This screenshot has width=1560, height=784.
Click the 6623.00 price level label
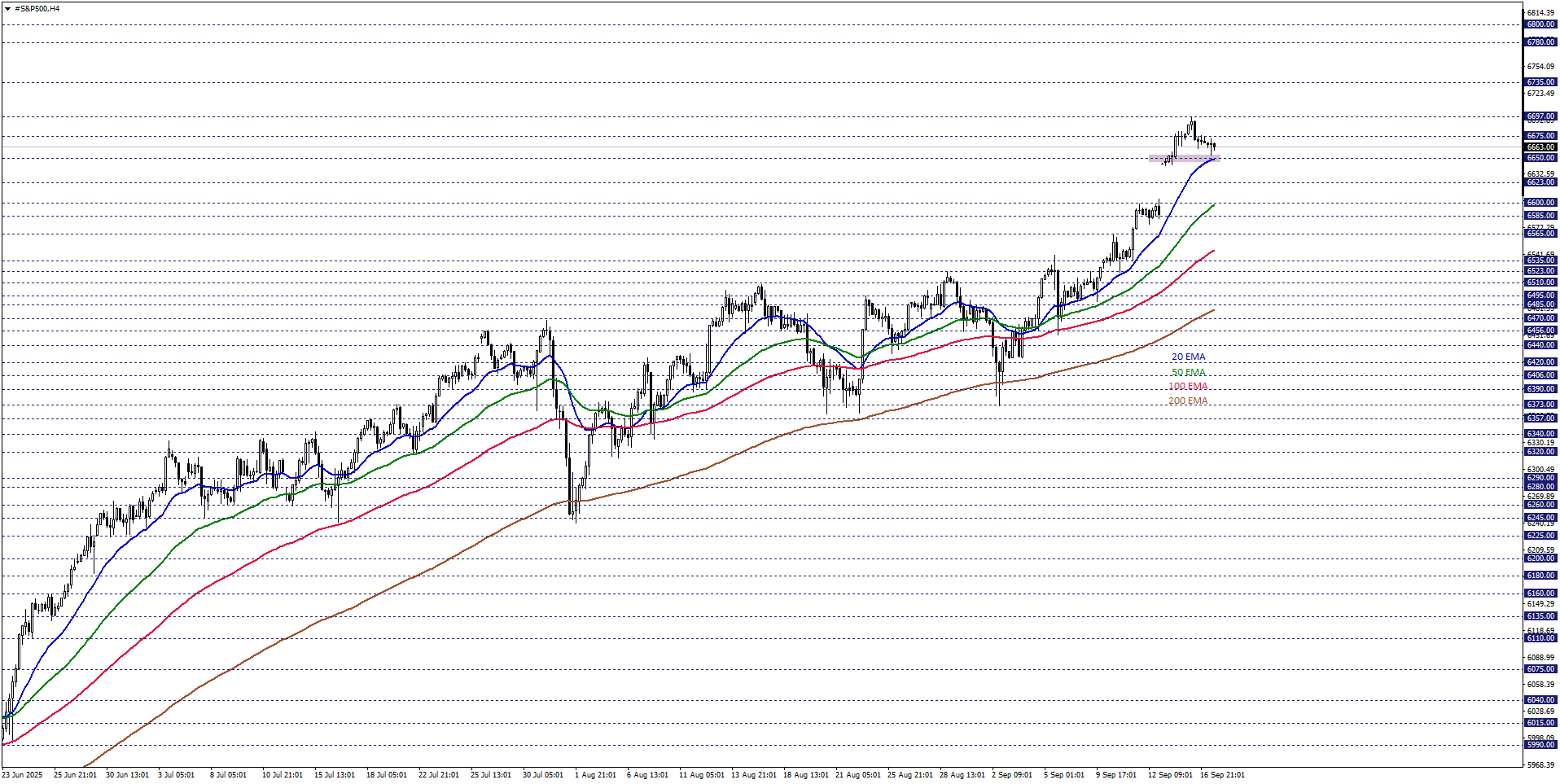click(x=1540, y=182)
